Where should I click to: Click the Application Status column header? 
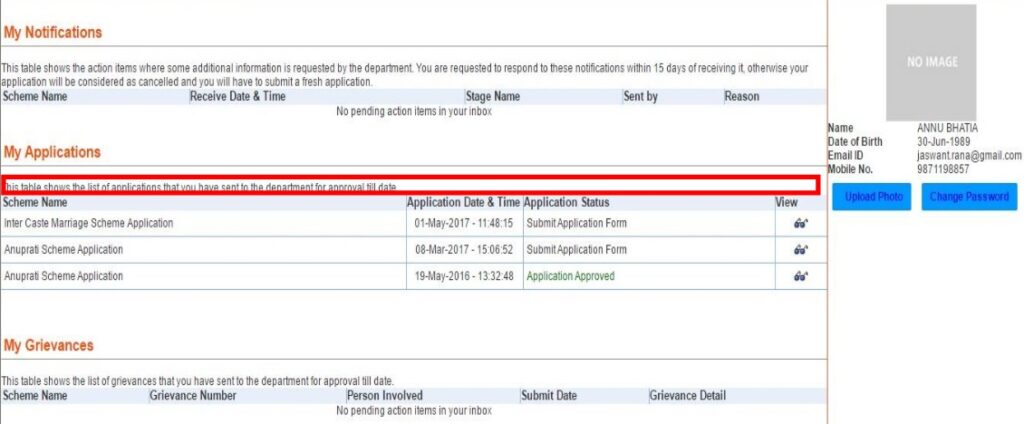click(x=566, y=203)
